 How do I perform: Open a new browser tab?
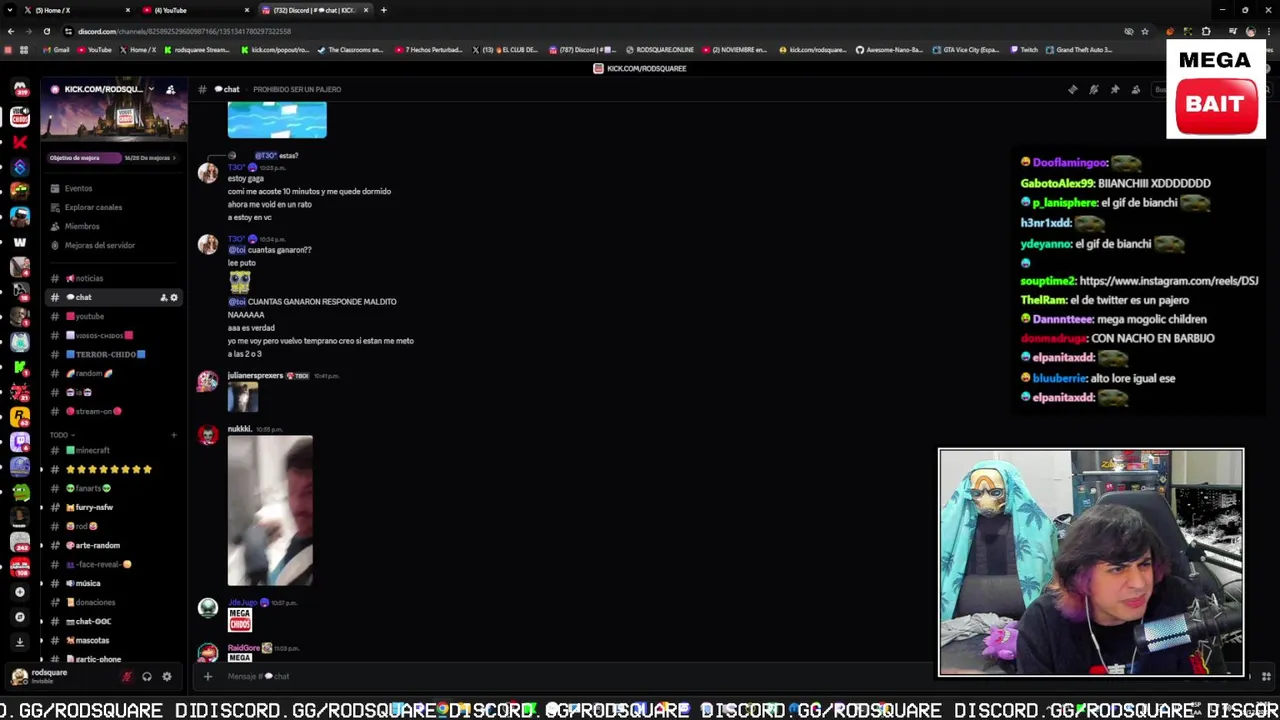click(383, 10)
